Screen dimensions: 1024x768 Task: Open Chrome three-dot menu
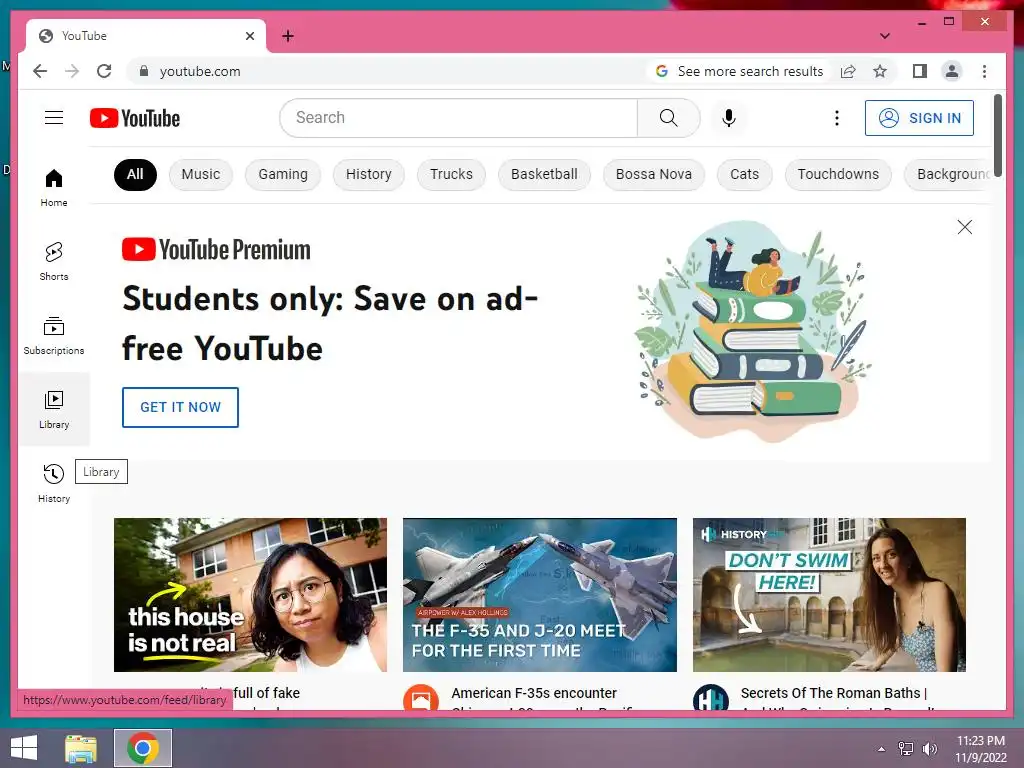(x=984, y=71)
